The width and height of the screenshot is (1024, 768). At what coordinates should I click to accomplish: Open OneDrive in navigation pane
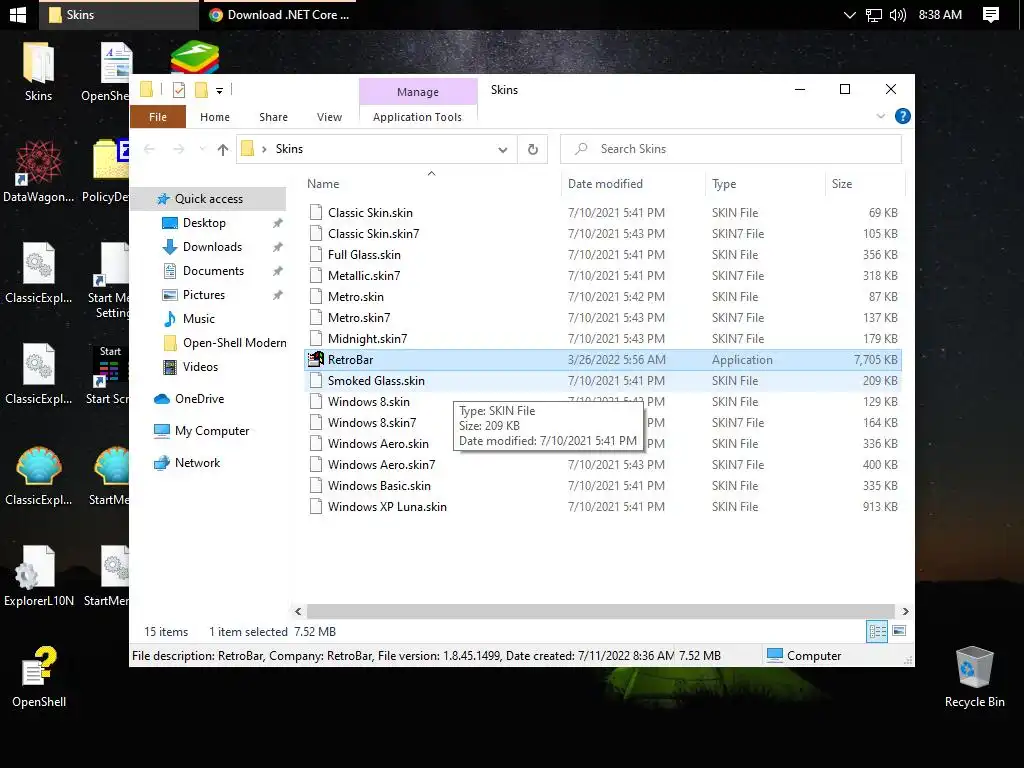pos(199,399)
